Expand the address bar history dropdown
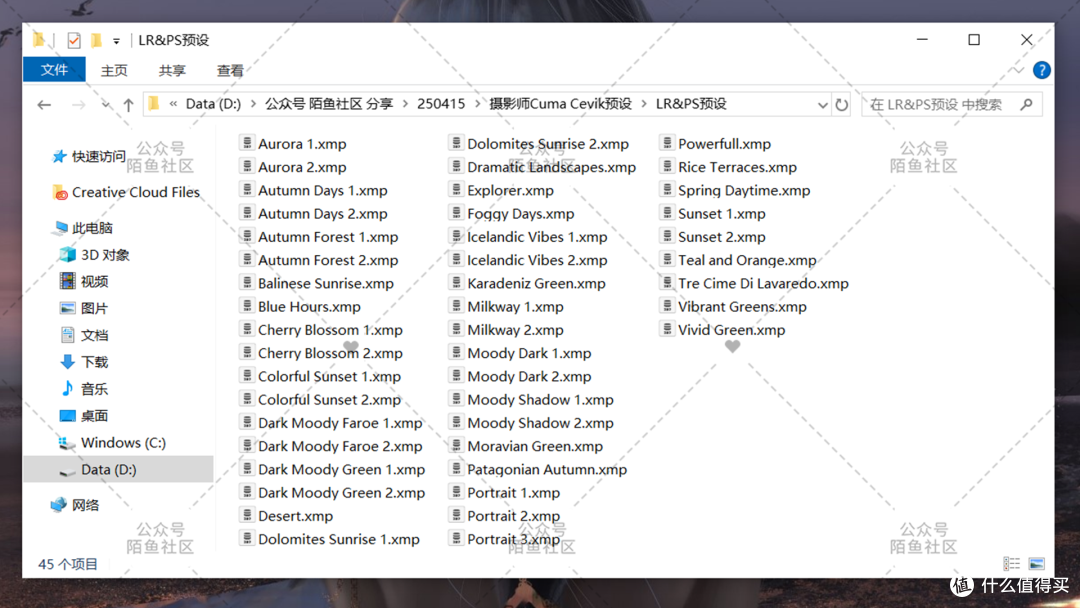Image resolution: width=1080 pixels, height=608 pixels. point(822,105)
